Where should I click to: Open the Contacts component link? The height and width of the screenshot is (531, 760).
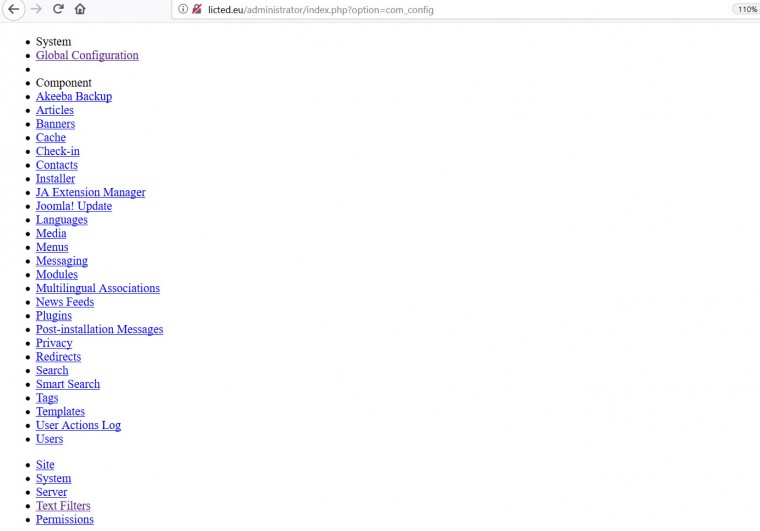[x=57, y=165]
